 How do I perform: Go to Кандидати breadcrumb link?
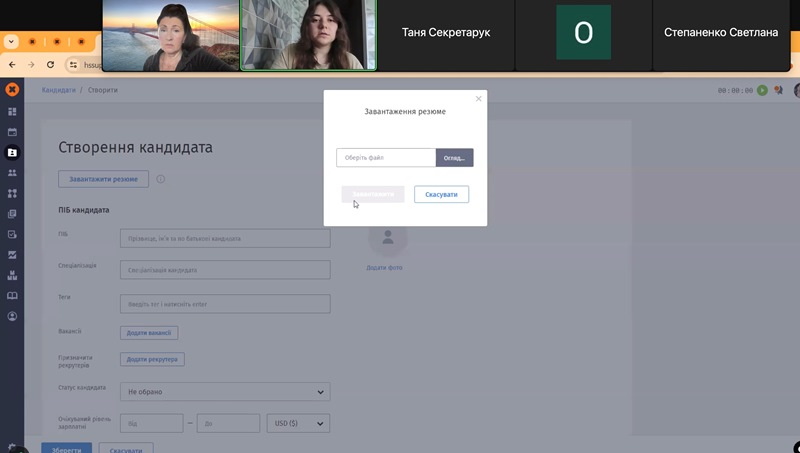59,90
